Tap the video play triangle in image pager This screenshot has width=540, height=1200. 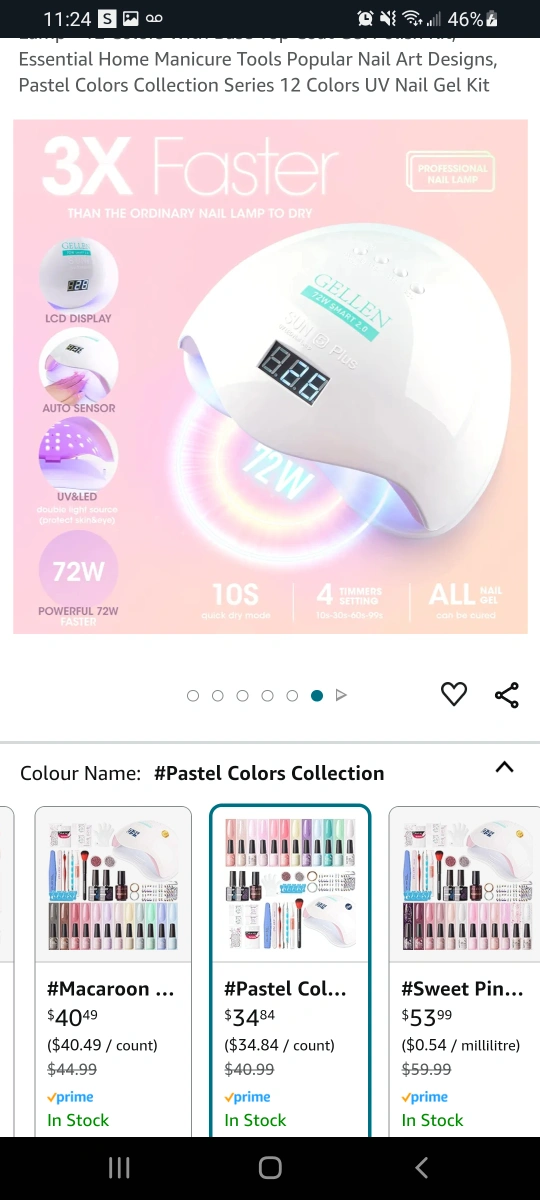(x=341, y=695)
